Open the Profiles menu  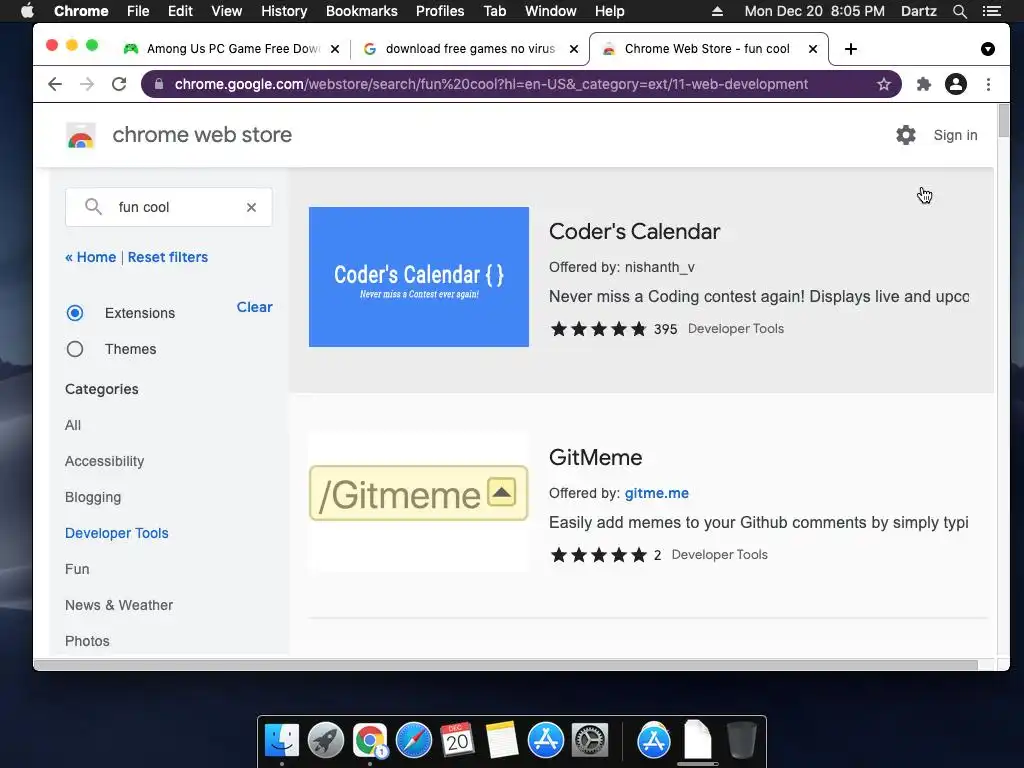[440, 11]
